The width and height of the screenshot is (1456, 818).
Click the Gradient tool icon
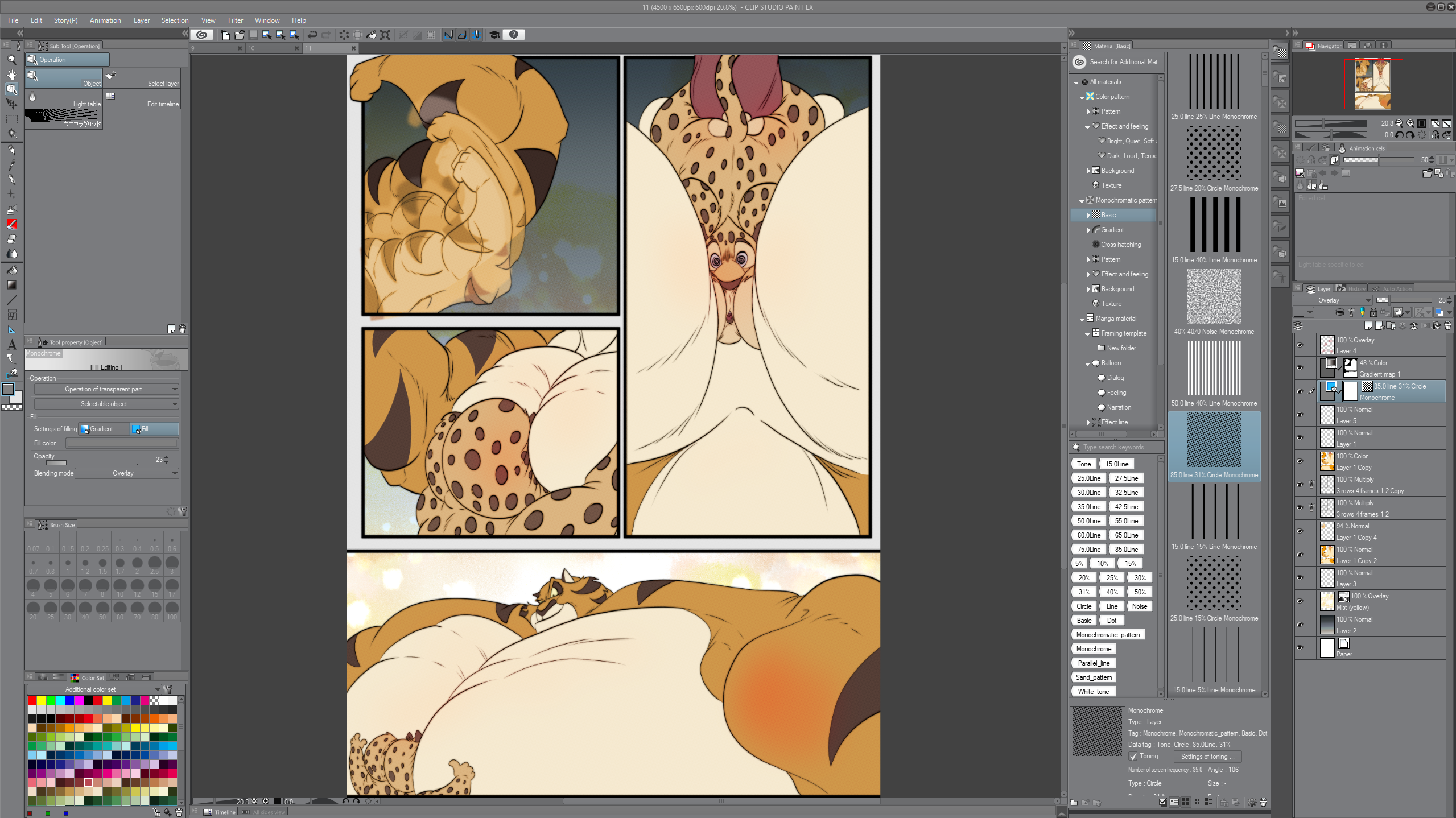coord(11,285)
